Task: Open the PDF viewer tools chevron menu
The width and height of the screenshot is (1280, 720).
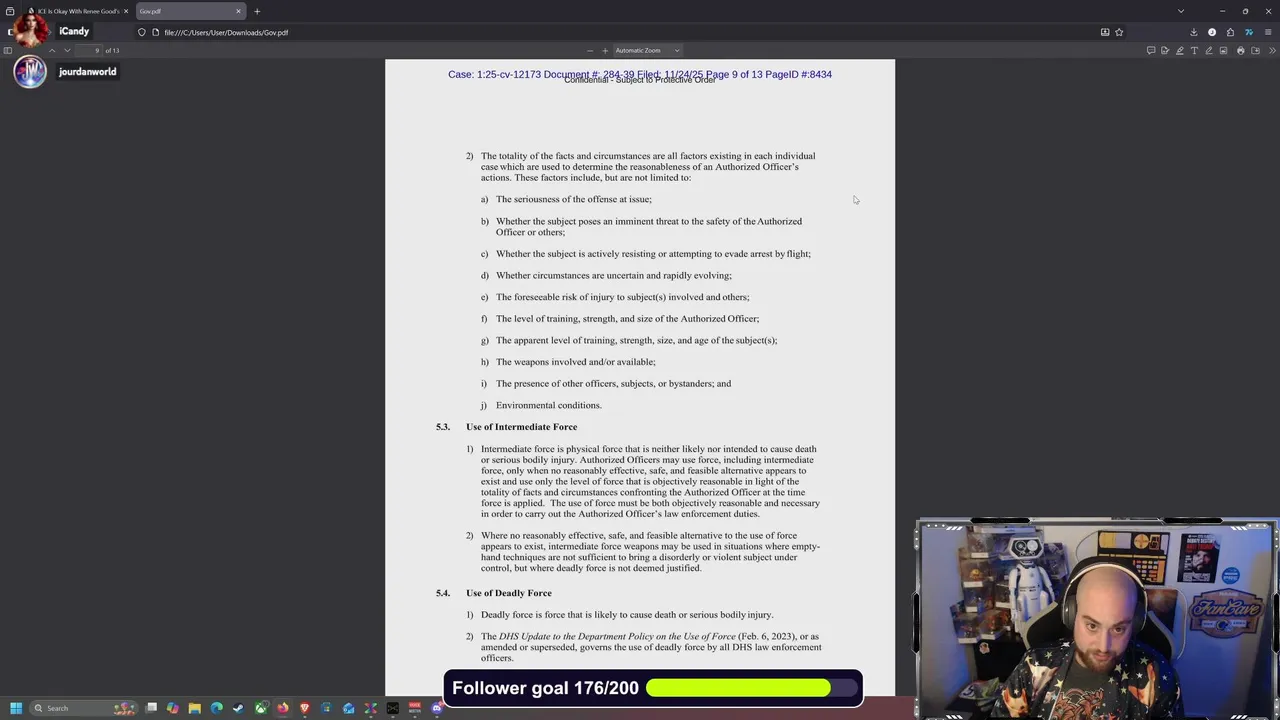Action: click(1272, 50)
